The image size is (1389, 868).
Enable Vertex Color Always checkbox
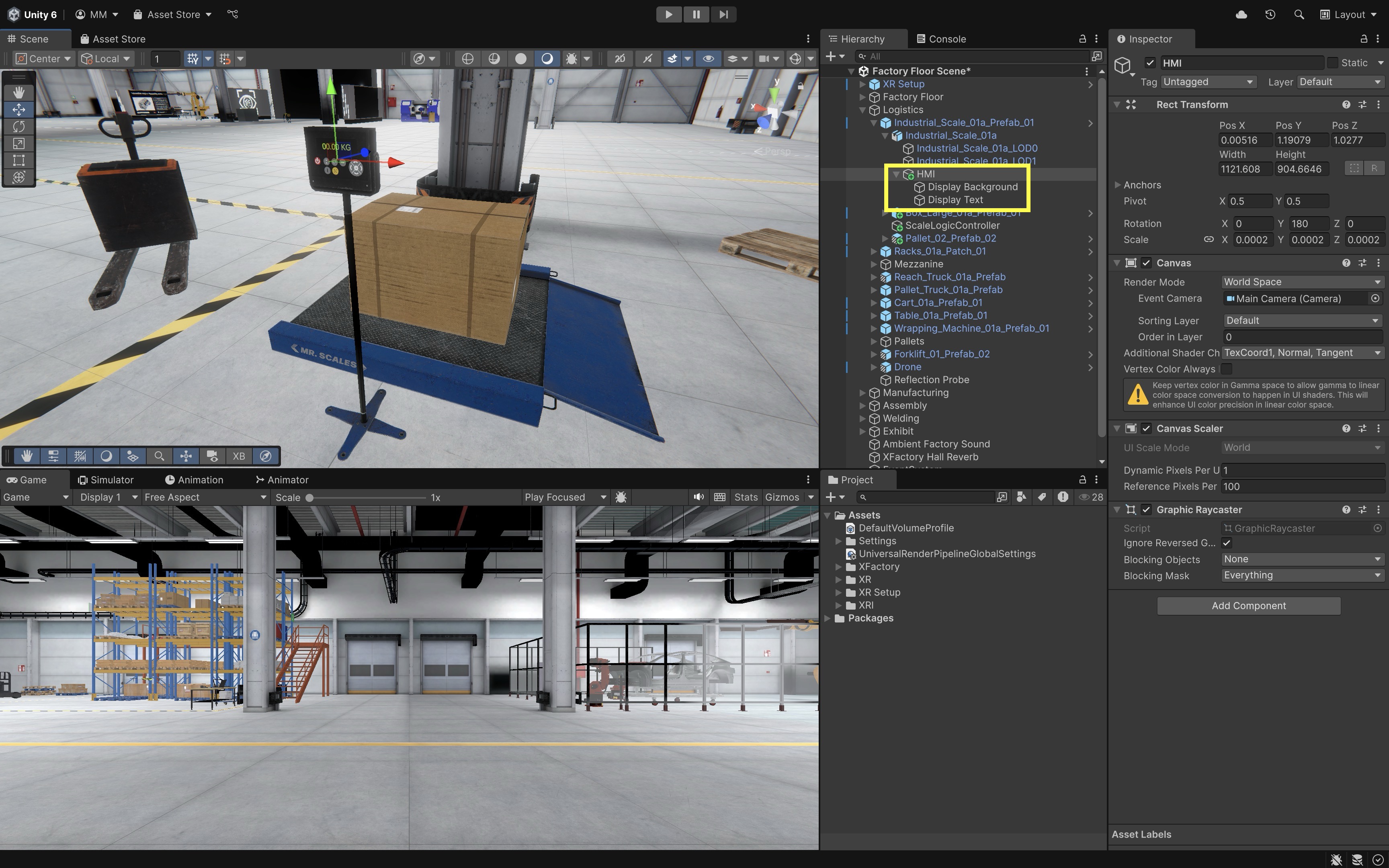1226,369
